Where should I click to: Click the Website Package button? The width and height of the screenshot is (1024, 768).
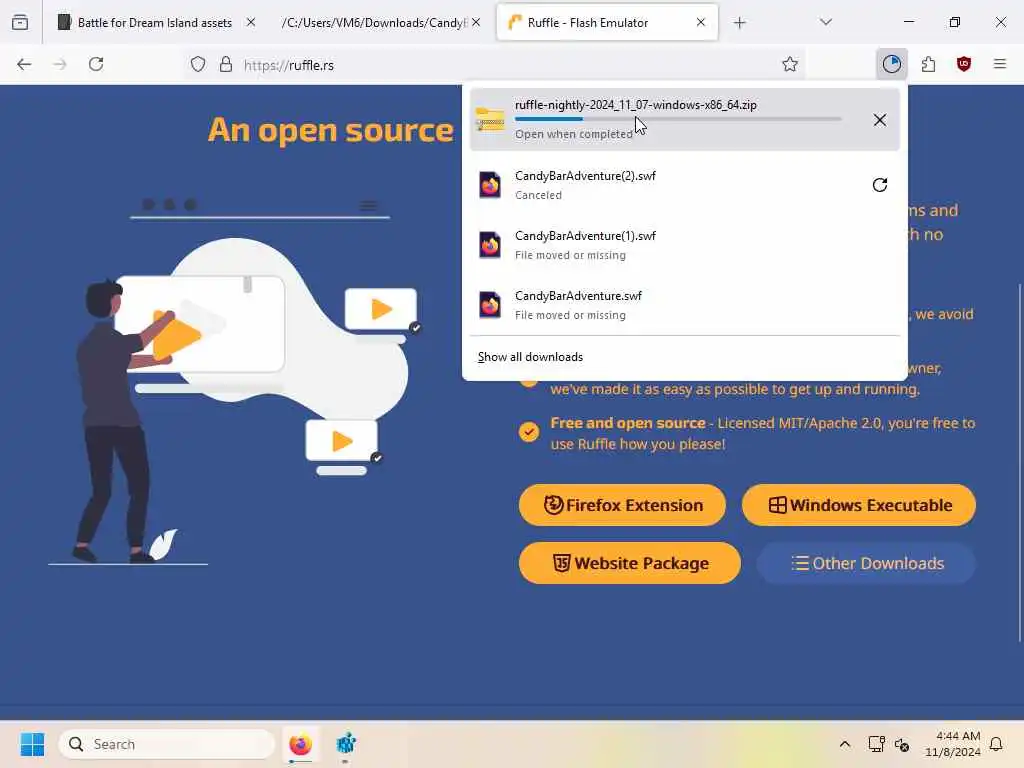pos(630,563)
